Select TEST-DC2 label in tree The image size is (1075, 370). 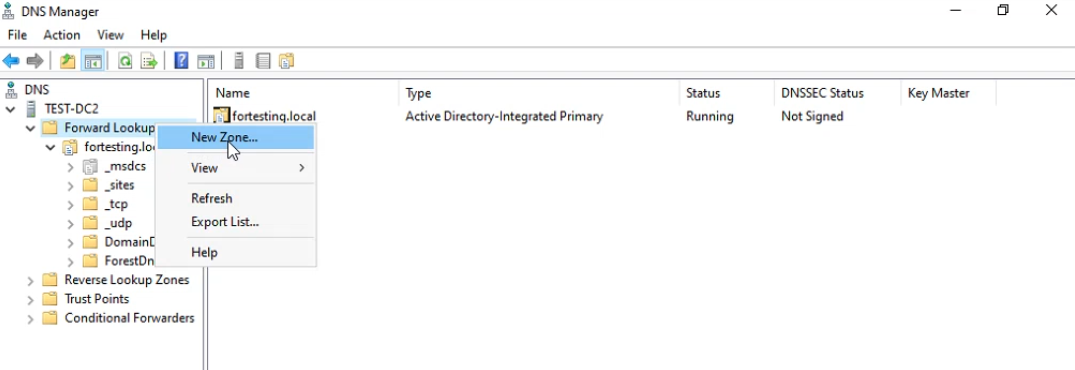coord(71,108)
